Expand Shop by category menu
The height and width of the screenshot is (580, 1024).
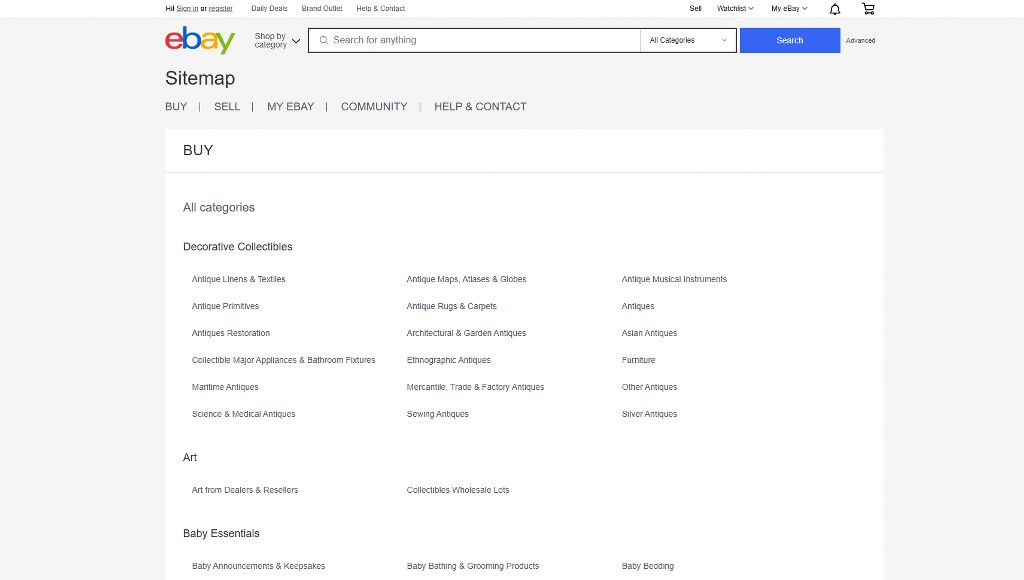click(x=277, y=40)
